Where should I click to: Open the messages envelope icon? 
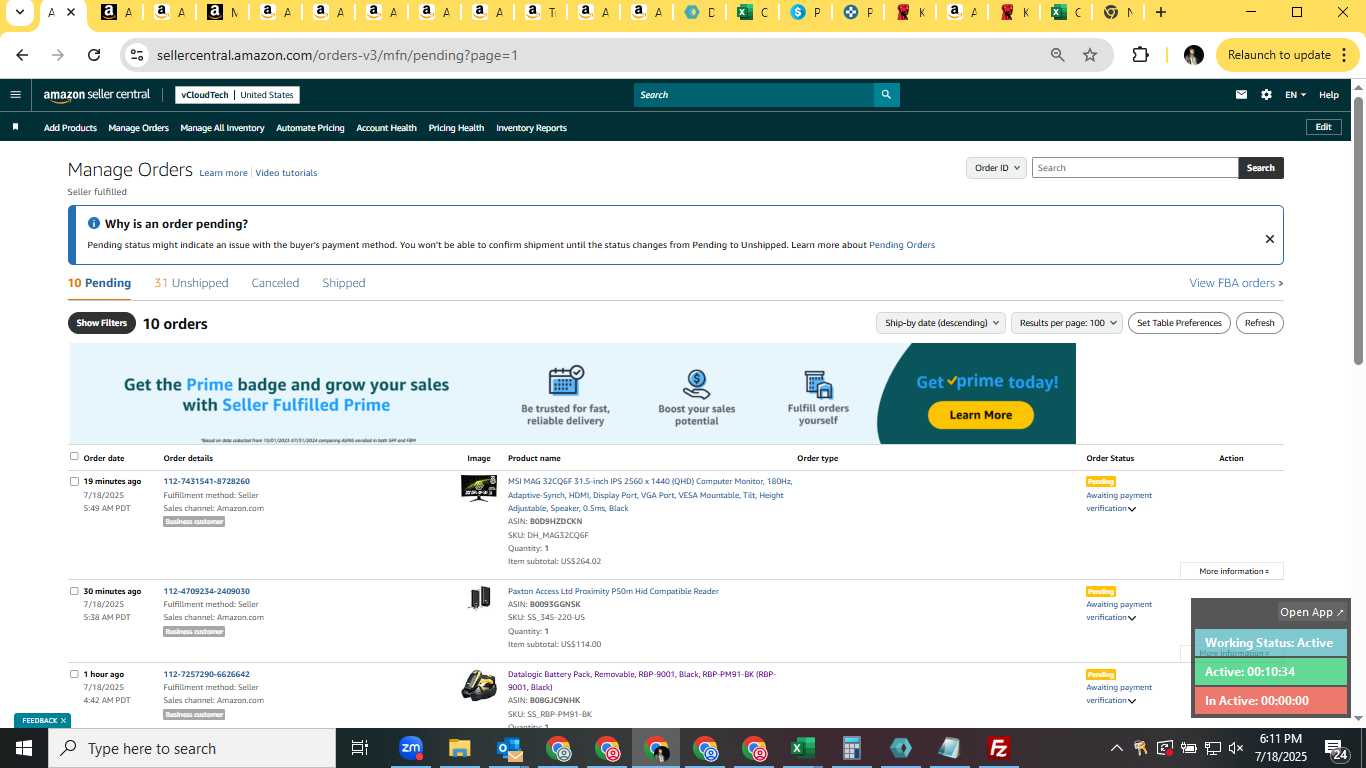1241,95
